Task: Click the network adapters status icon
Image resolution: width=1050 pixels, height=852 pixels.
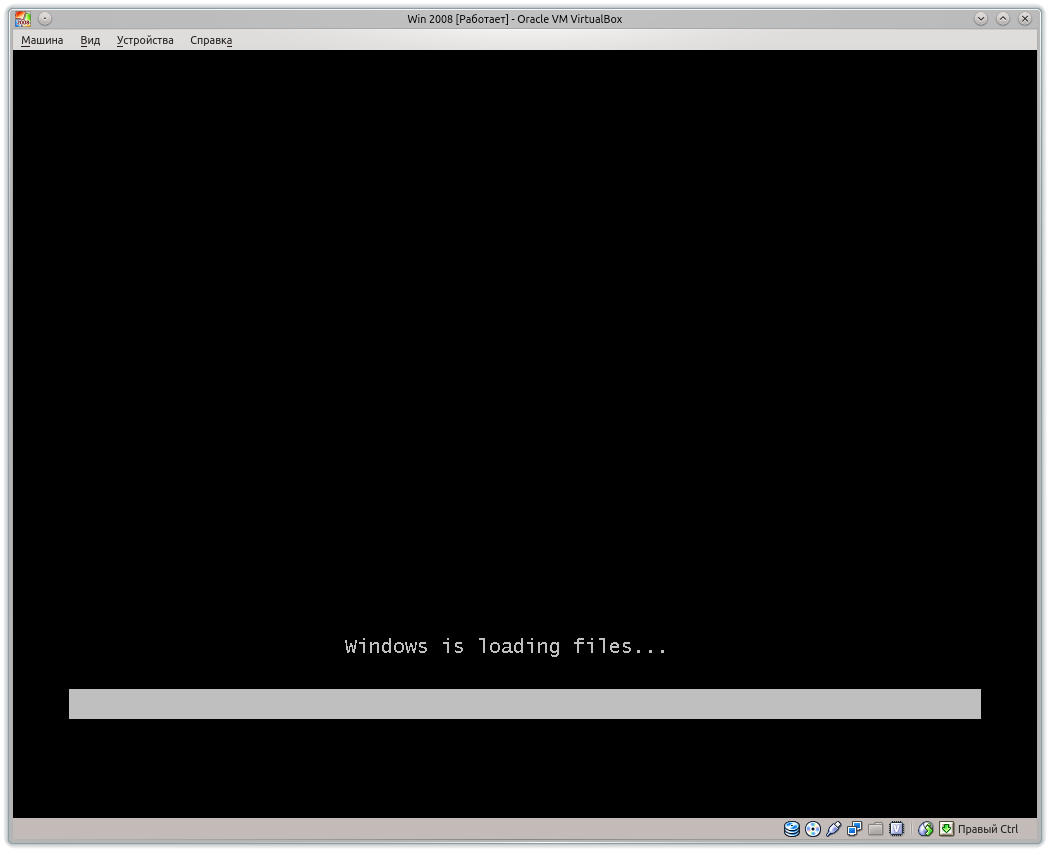Action: (855, 829)
